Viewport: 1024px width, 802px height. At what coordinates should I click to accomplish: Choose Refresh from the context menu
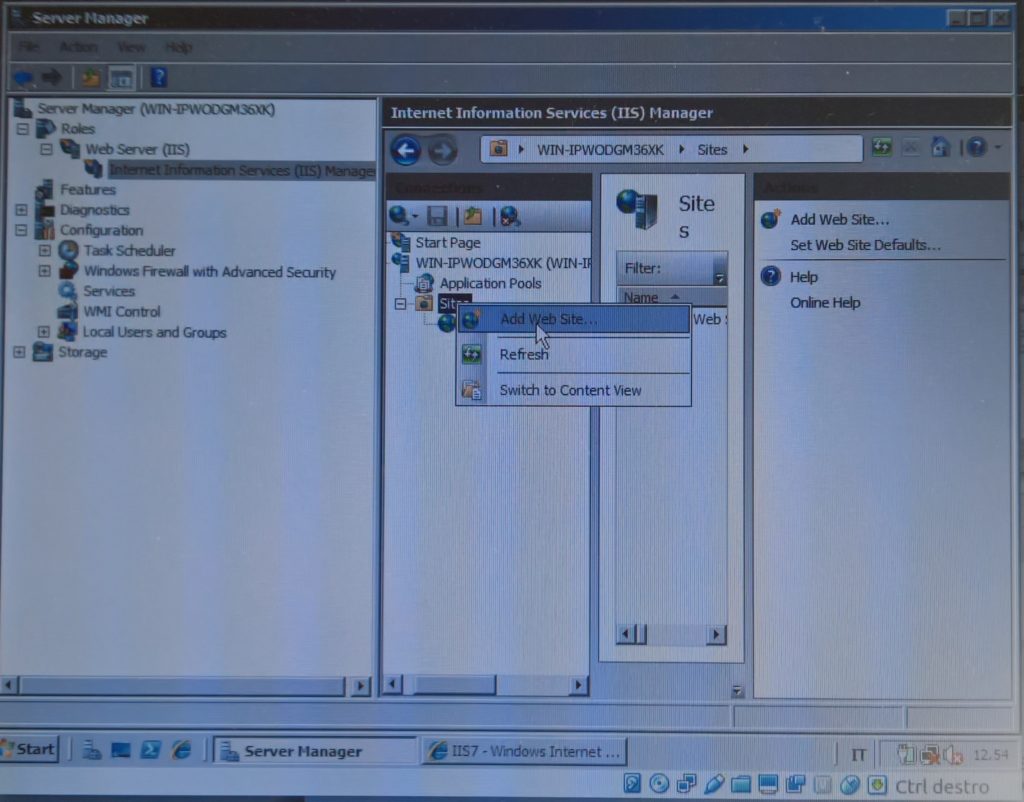574,355
